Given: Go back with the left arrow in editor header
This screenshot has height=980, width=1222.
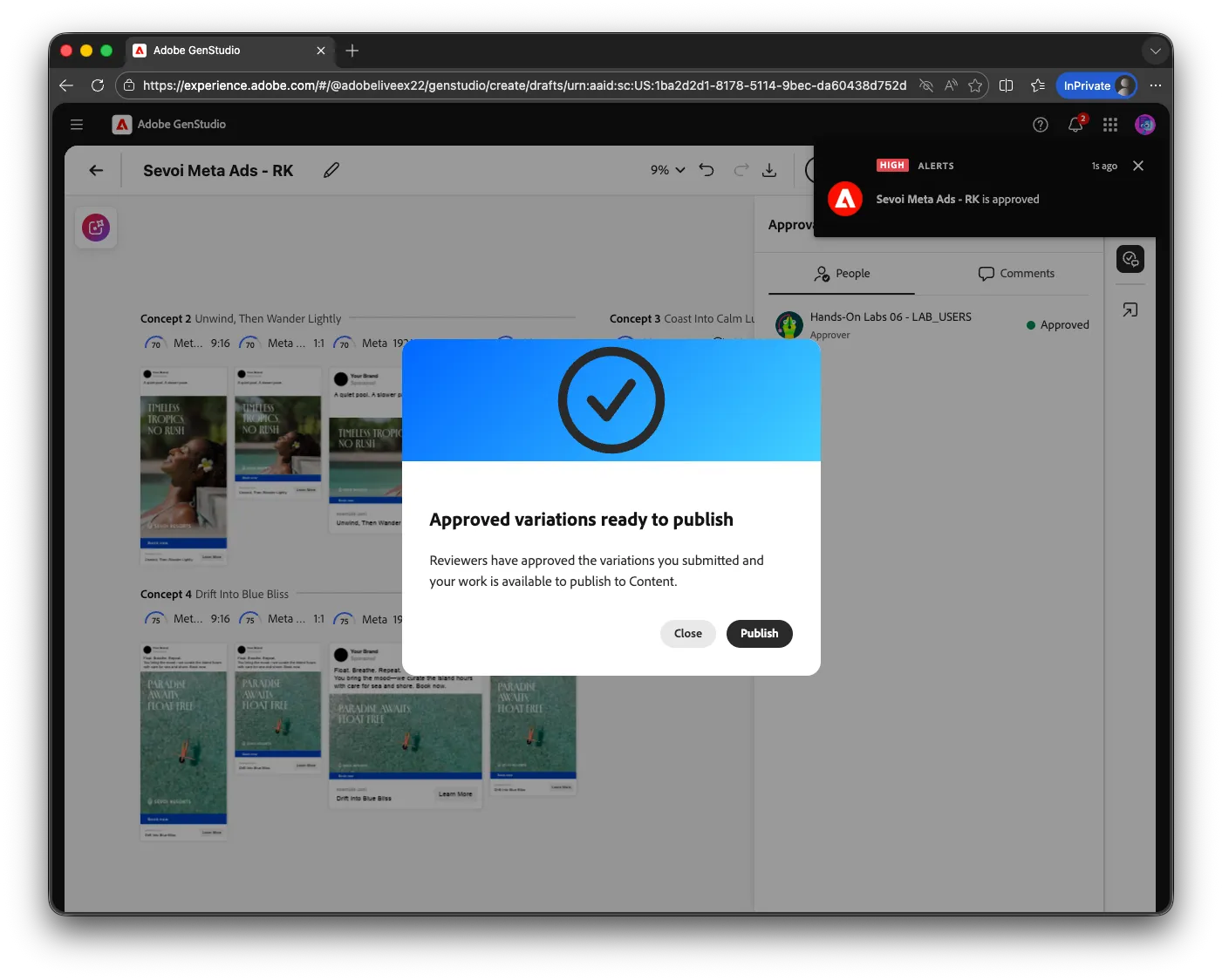Looking at the screenshot, I should (x=96, y=171).
